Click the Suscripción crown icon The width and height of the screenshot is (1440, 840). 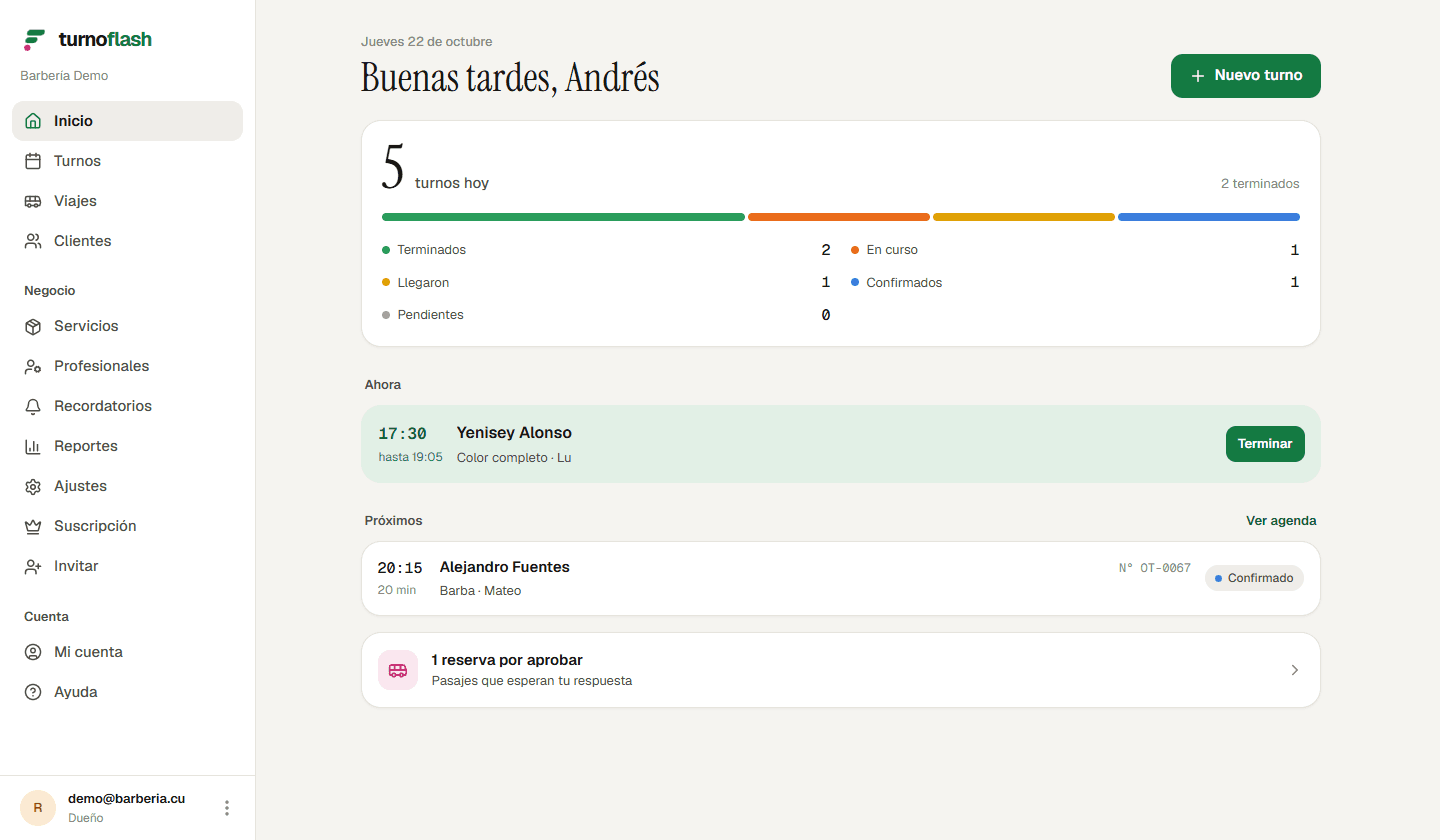tap(33, 526)
